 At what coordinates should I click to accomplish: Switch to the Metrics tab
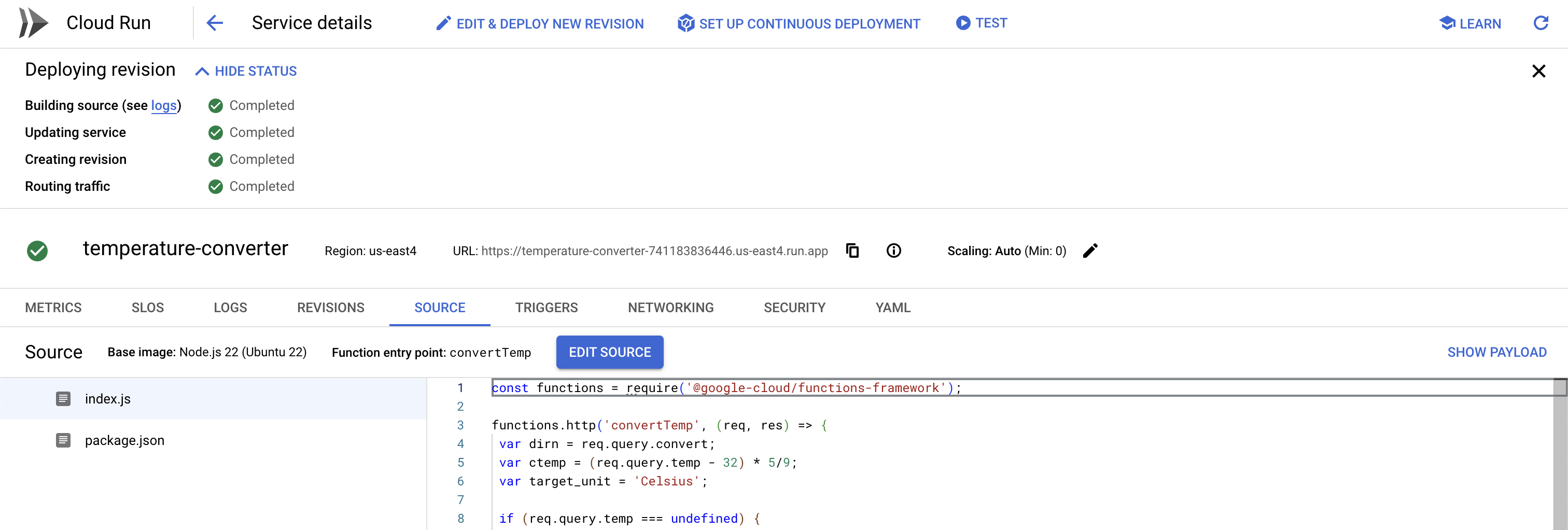(x=53, y=308)
